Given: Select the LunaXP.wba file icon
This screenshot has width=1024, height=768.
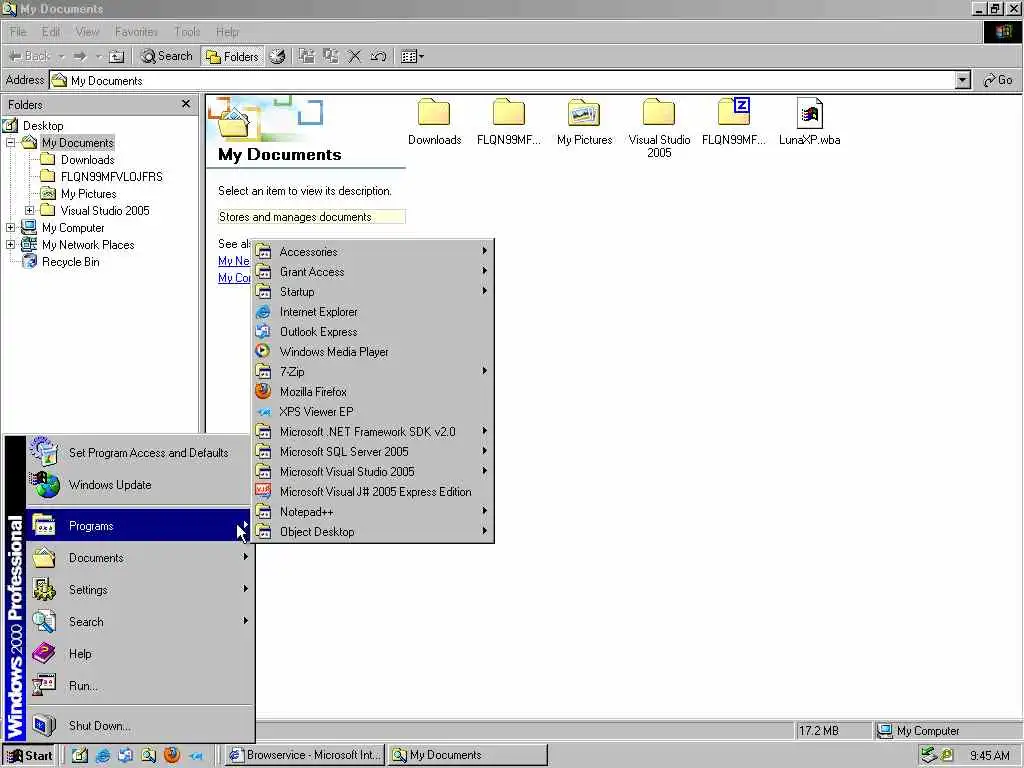Looking at the screenshot, I should click(809, 112).
